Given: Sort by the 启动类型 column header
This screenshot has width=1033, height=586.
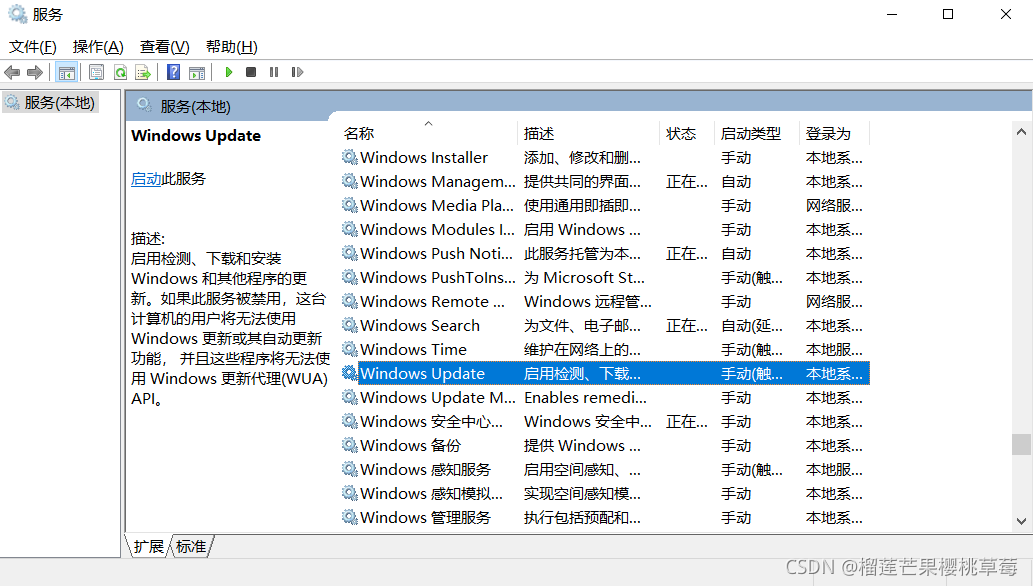Looking at the screenshot, I should click(x=750, y=134).
